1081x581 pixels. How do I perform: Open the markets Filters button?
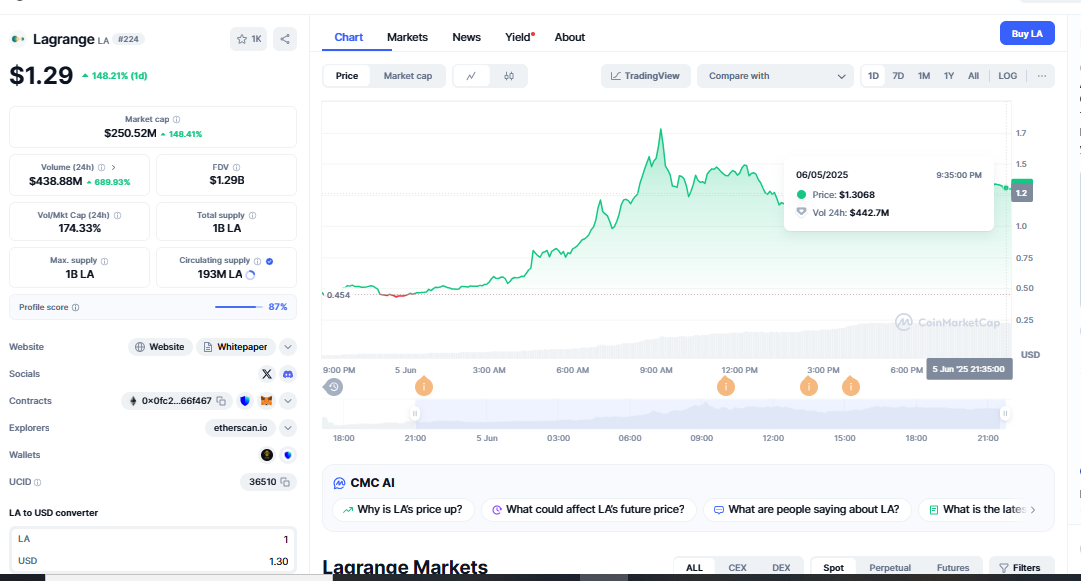(x=1021, y=568)
